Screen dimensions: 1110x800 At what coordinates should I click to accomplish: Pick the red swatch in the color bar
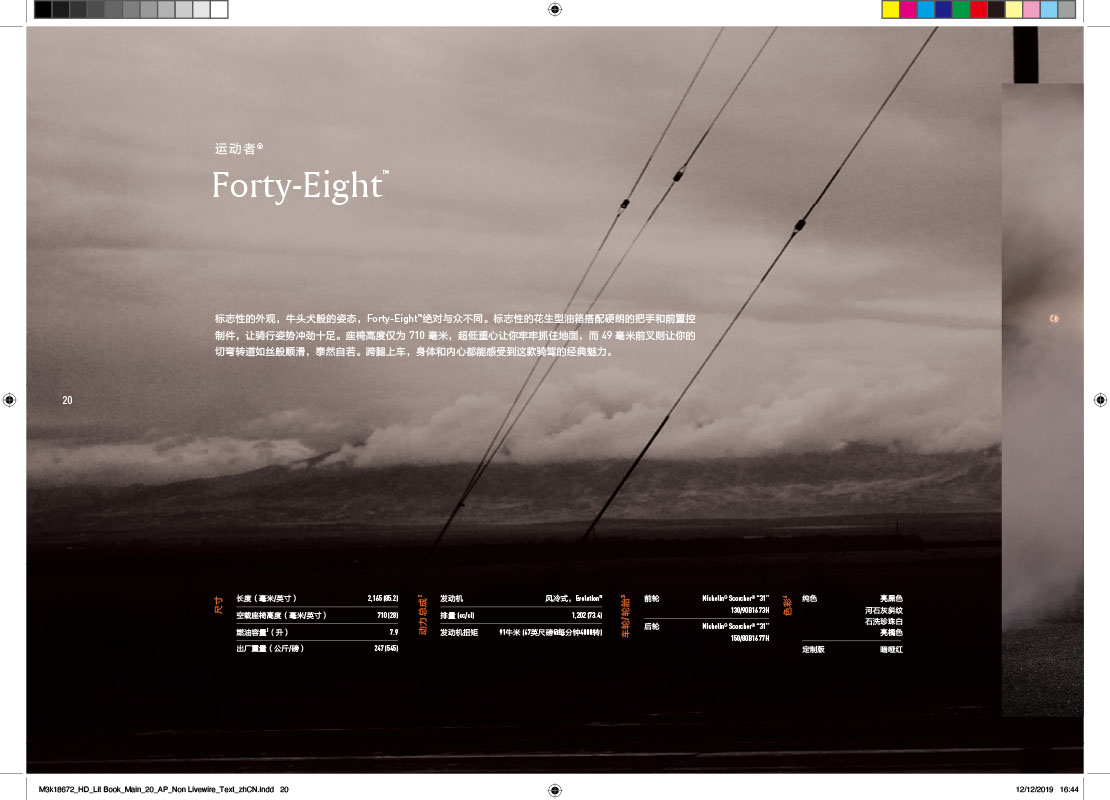click(x=979, y=9)
